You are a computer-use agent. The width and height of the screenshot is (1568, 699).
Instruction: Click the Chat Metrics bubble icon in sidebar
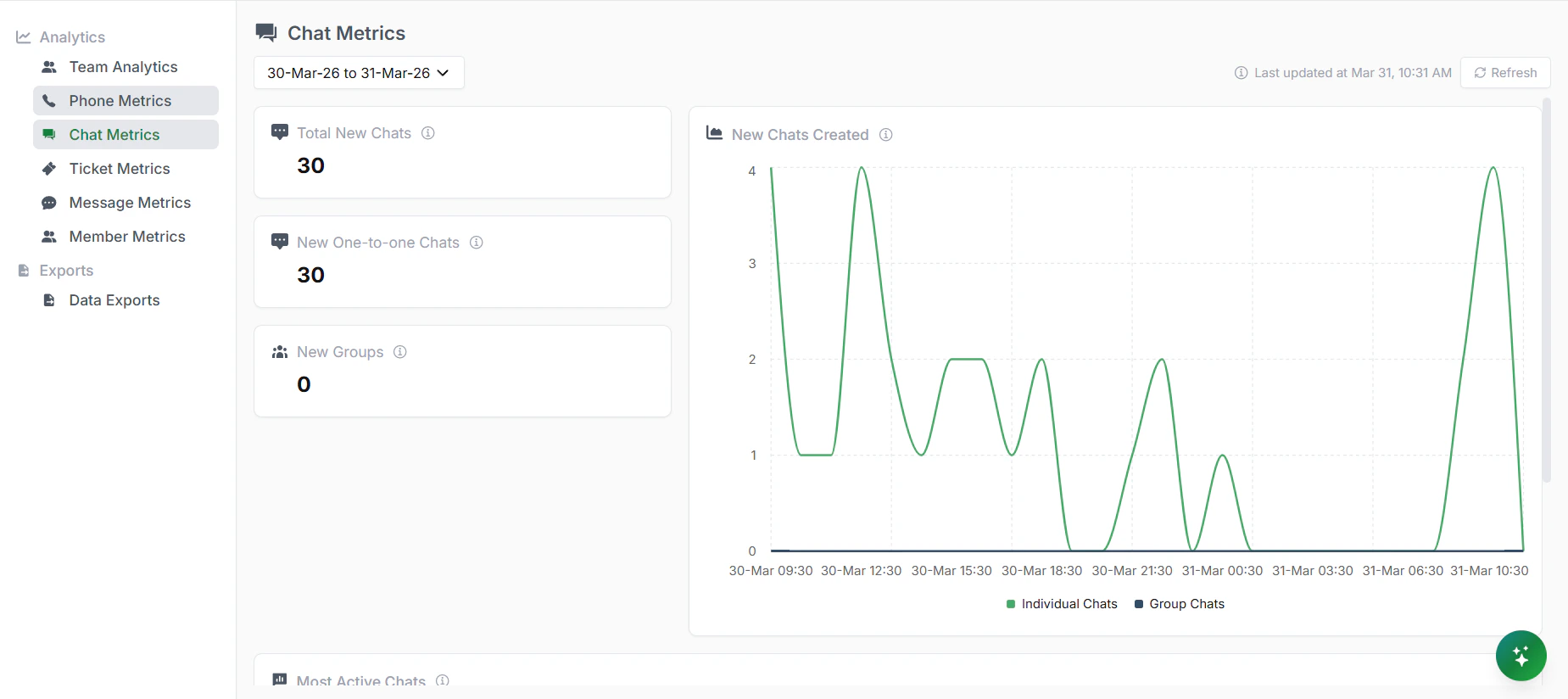[49, 135]
